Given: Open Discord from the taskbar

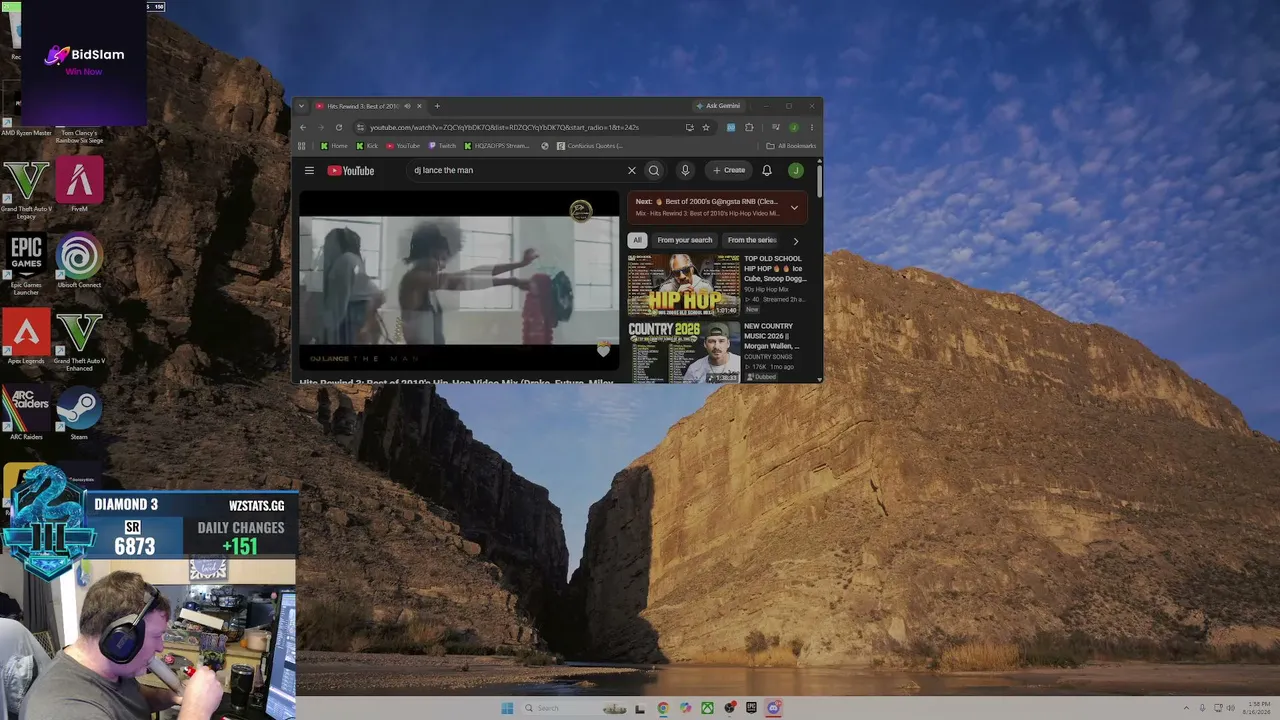Looking at the screenshot, I should click(773, 708).
